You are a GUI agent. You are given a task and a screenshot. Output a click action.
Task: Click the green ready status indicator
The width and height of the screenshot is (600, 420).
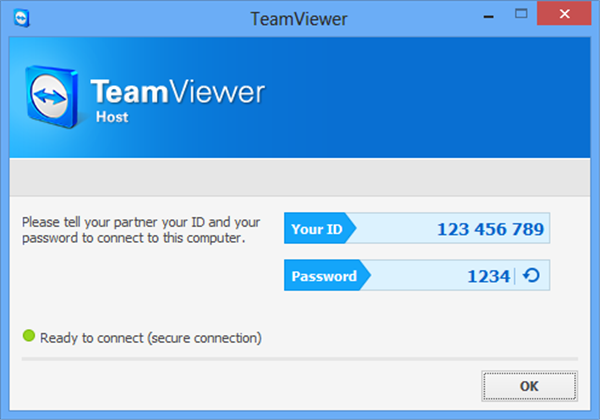pos(29,336)
